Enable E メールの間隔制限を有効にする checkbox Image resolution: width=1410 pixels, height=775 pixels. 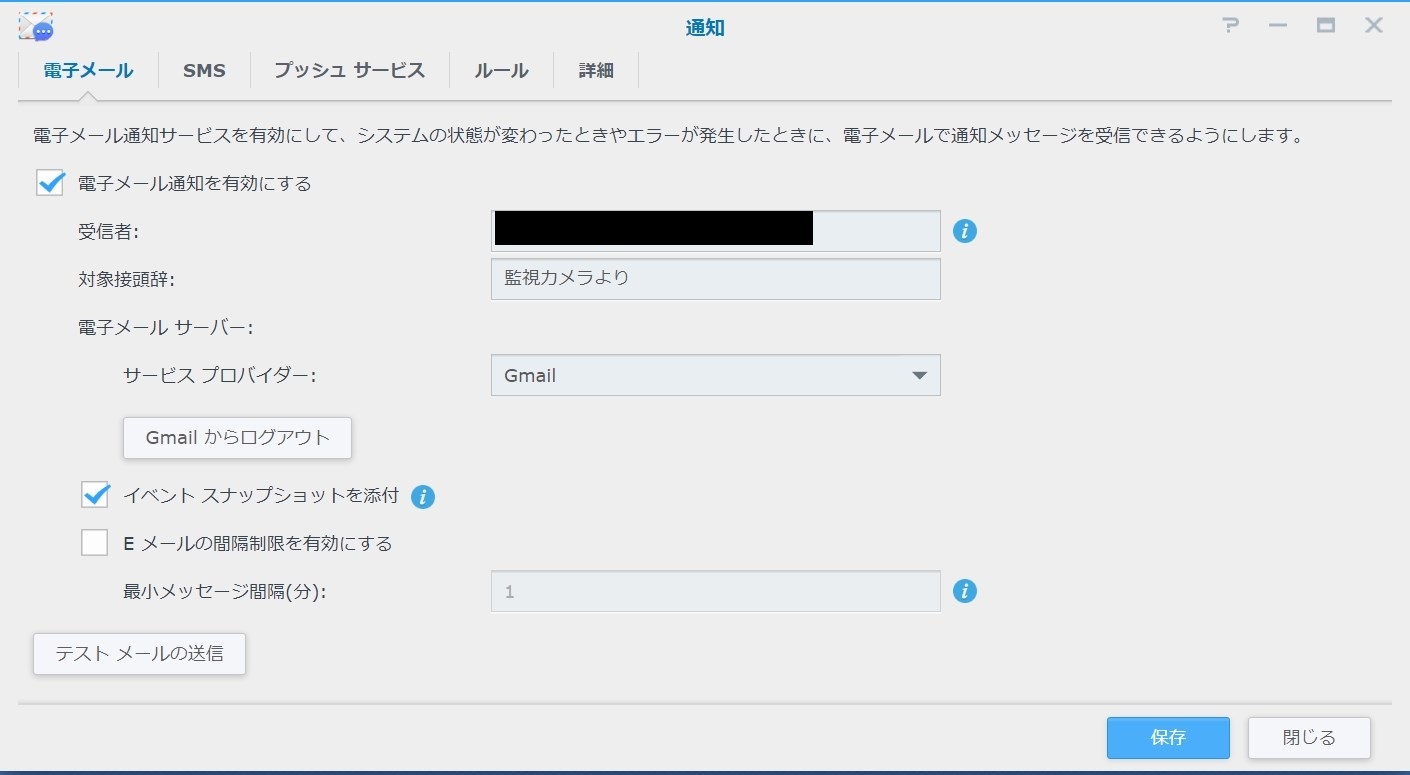(x=95, y=543)
